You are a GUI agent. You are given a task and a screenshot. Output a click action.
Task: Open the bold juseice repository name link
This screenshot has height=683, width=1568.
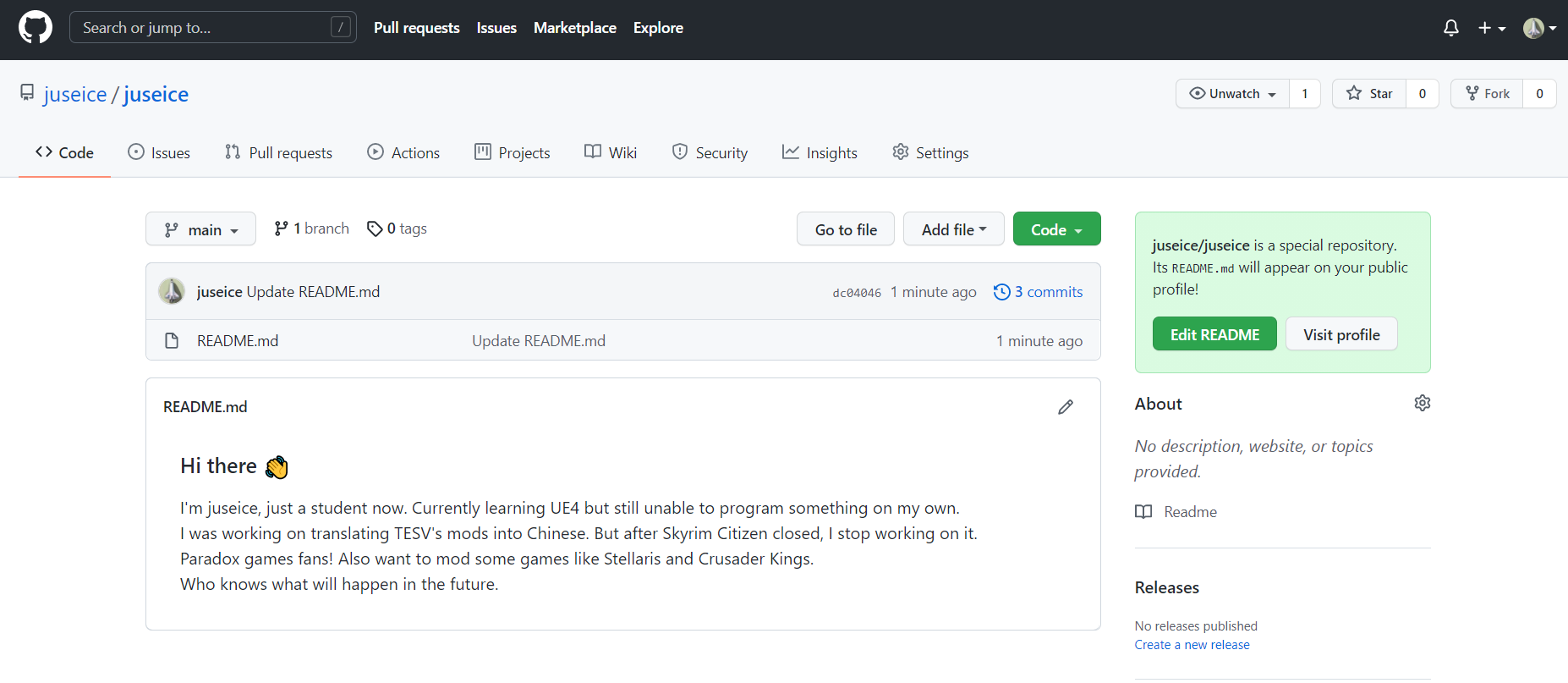156,94
